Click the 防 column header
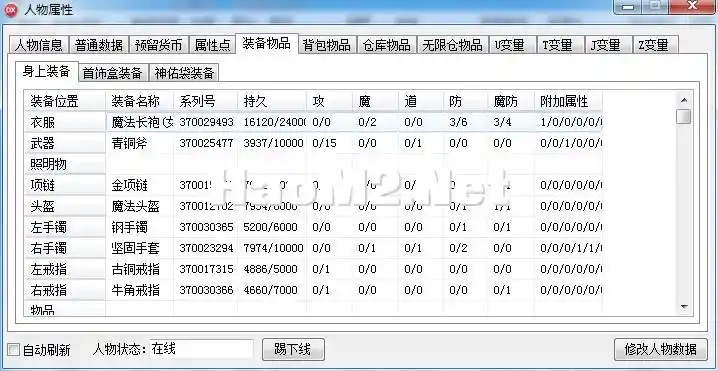The height and width of the screenshot is (371, 718). click(465, 101)
